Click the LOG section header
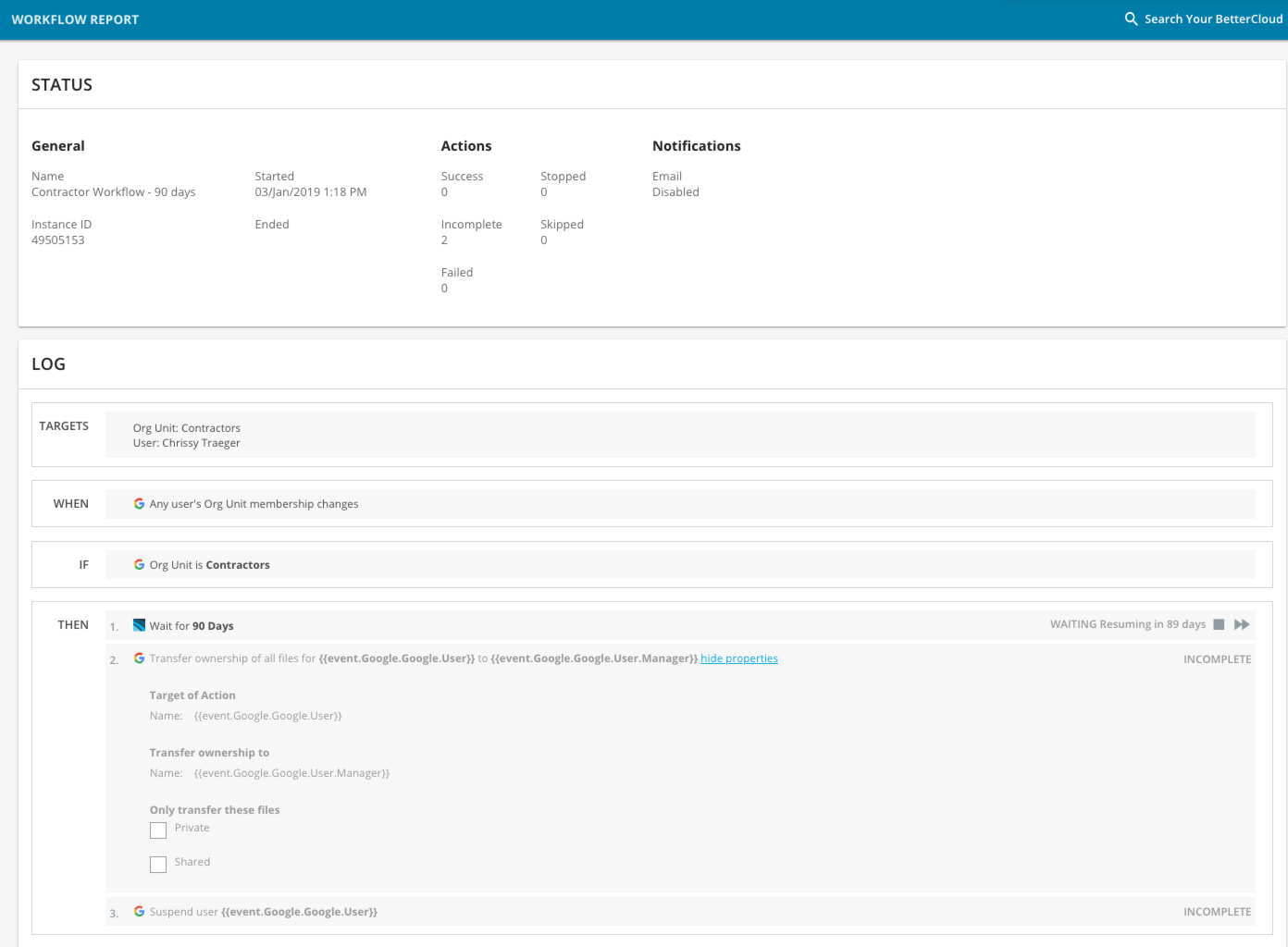 [x=49, y=363]
